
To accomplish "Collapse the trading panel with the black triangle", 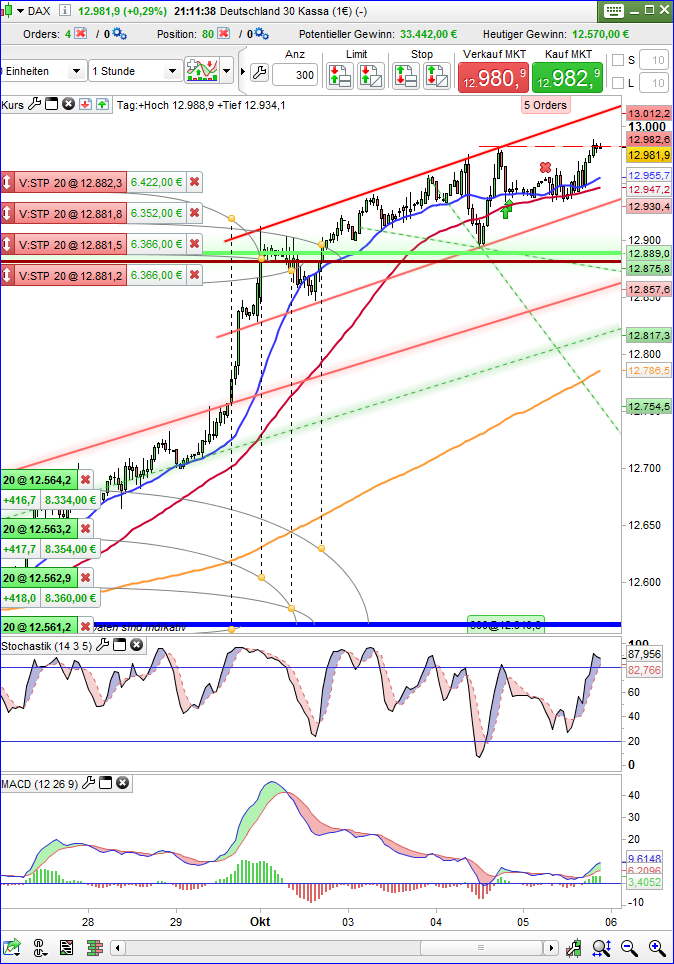I will [x=242, y=71].
